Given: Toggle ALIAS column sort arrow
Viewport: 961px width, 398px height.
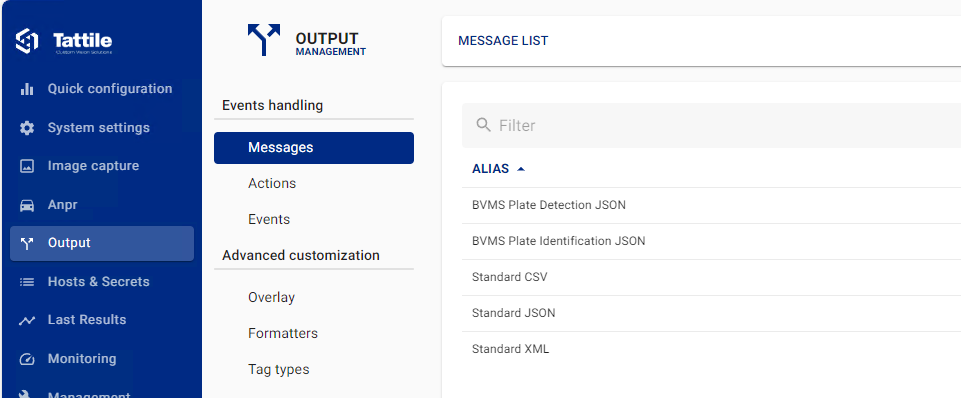Looking at the screenshot, I should [521, 169].
